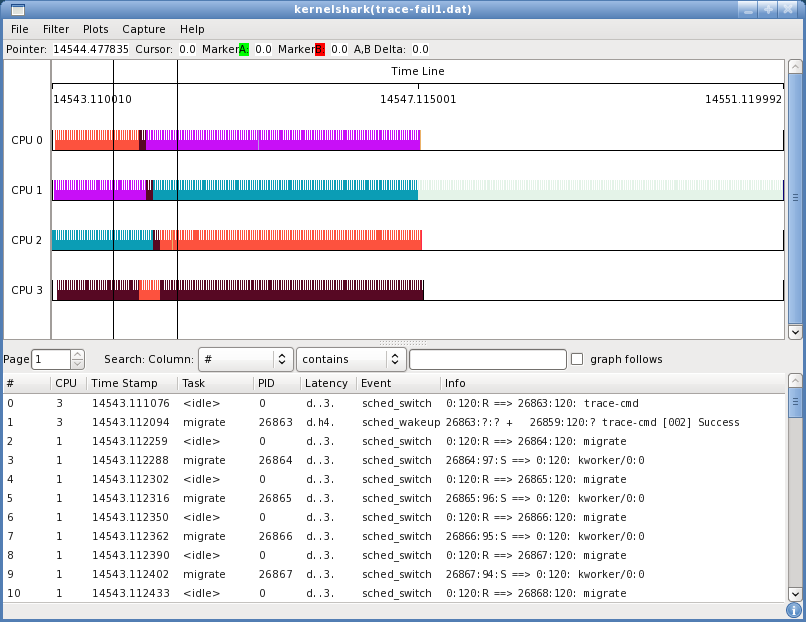Open the Help menu
This screenshot has height=622, width=806.
coord(192,30)
